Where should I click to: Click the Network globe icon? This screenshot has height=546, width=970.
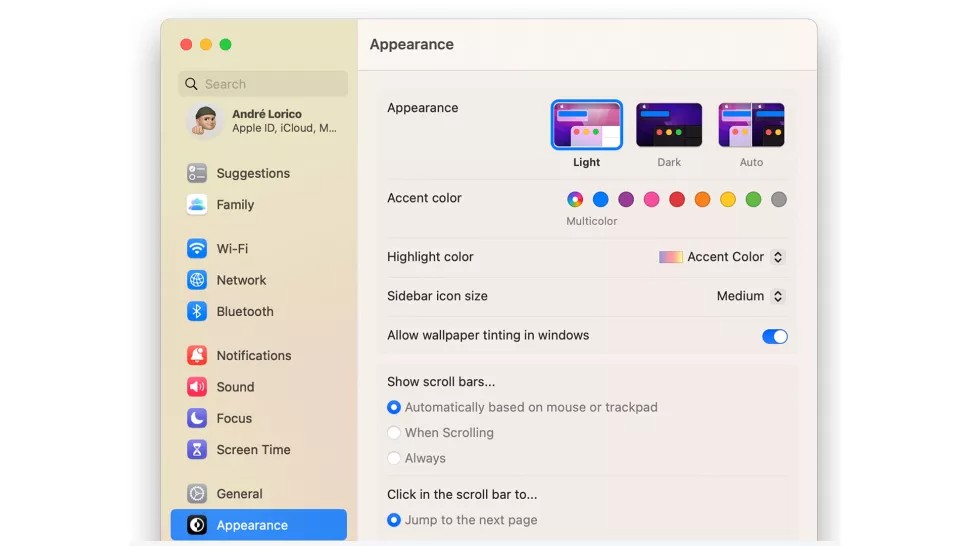click(197, 280)
